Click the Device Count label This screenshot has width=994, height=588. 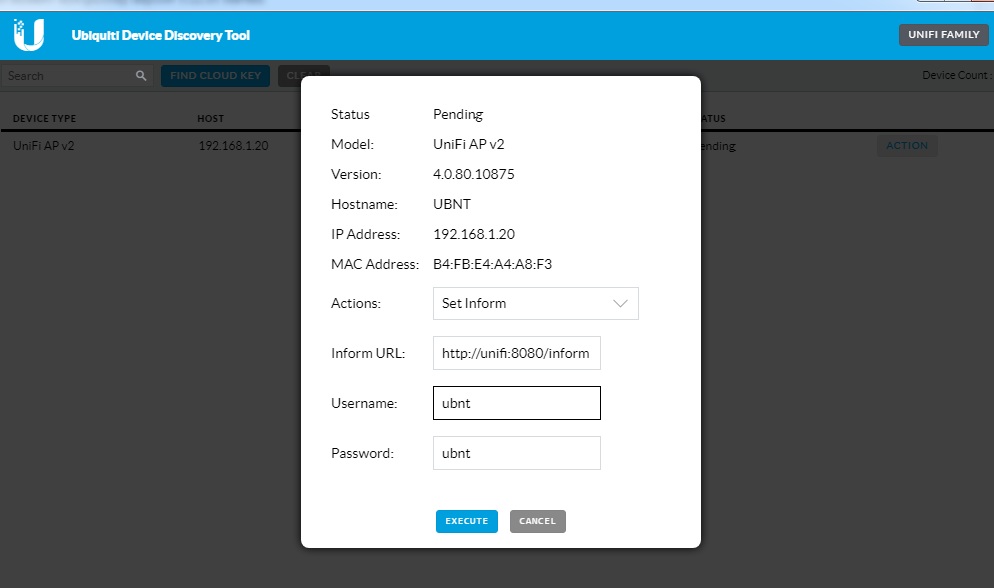click(x=957, y=75)
